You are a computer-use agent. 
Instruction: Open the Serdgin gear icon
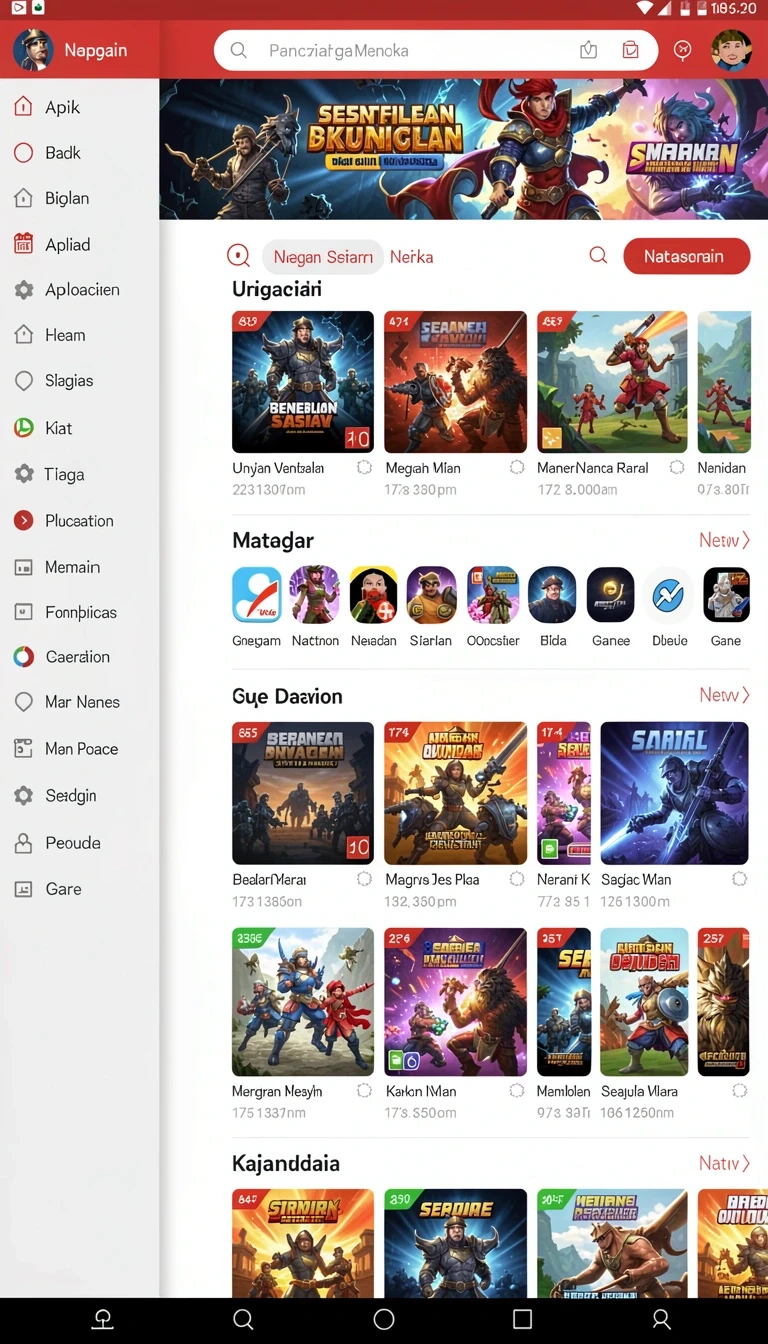[x=23, y=796]
